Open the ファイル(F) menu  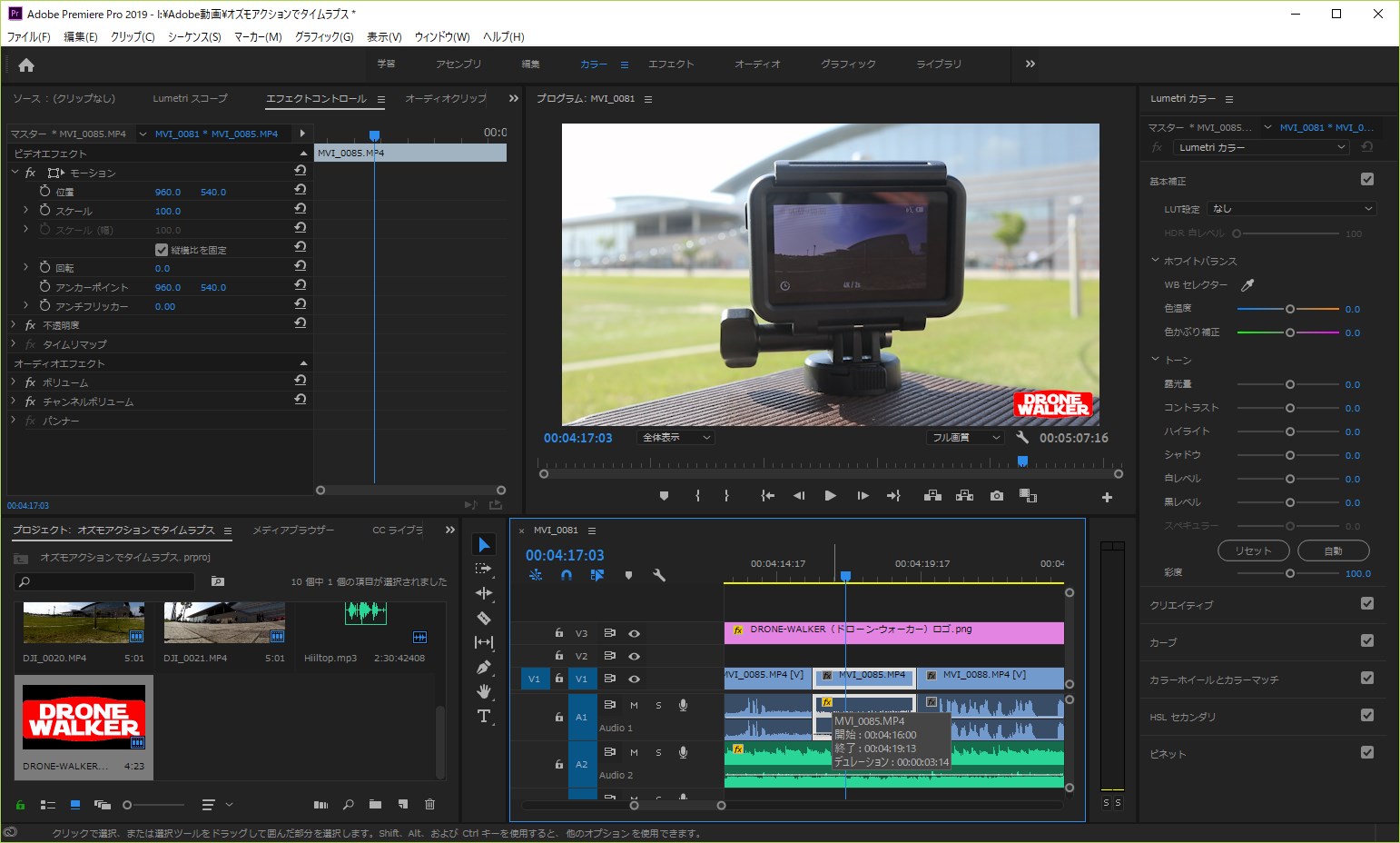tap(29, 36)
